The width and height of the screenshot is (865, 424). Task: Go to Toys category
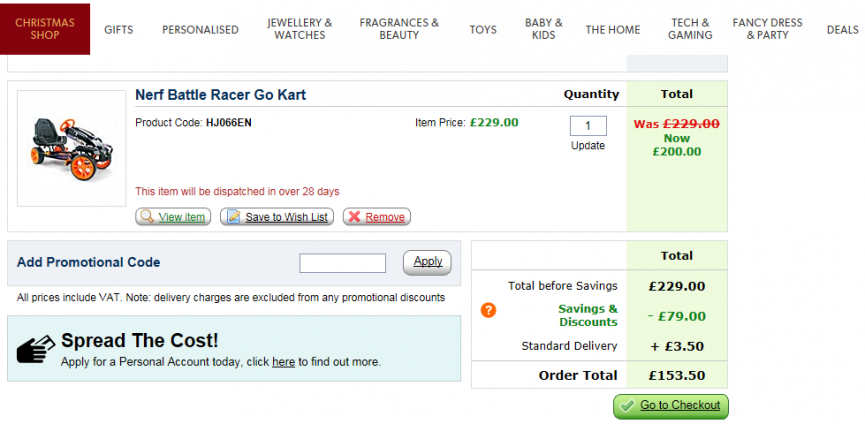coord(483,29)
